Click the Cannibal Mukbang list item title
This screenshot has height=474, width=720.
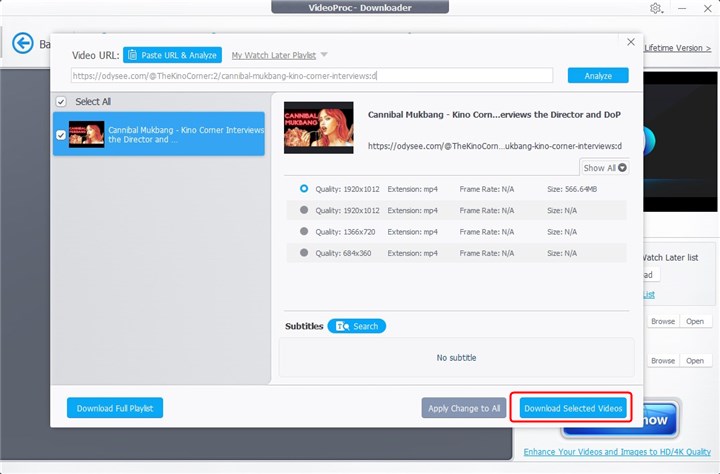186,135
